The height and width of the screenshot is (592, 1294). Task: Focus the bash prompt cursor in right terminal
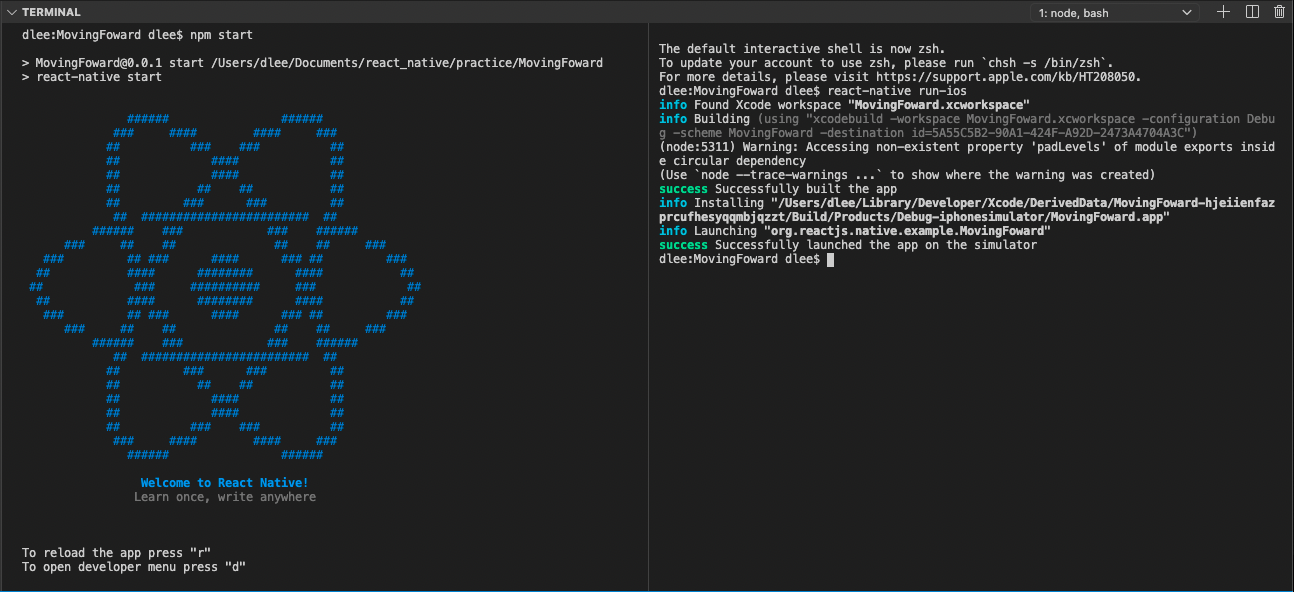click(830, 259)
